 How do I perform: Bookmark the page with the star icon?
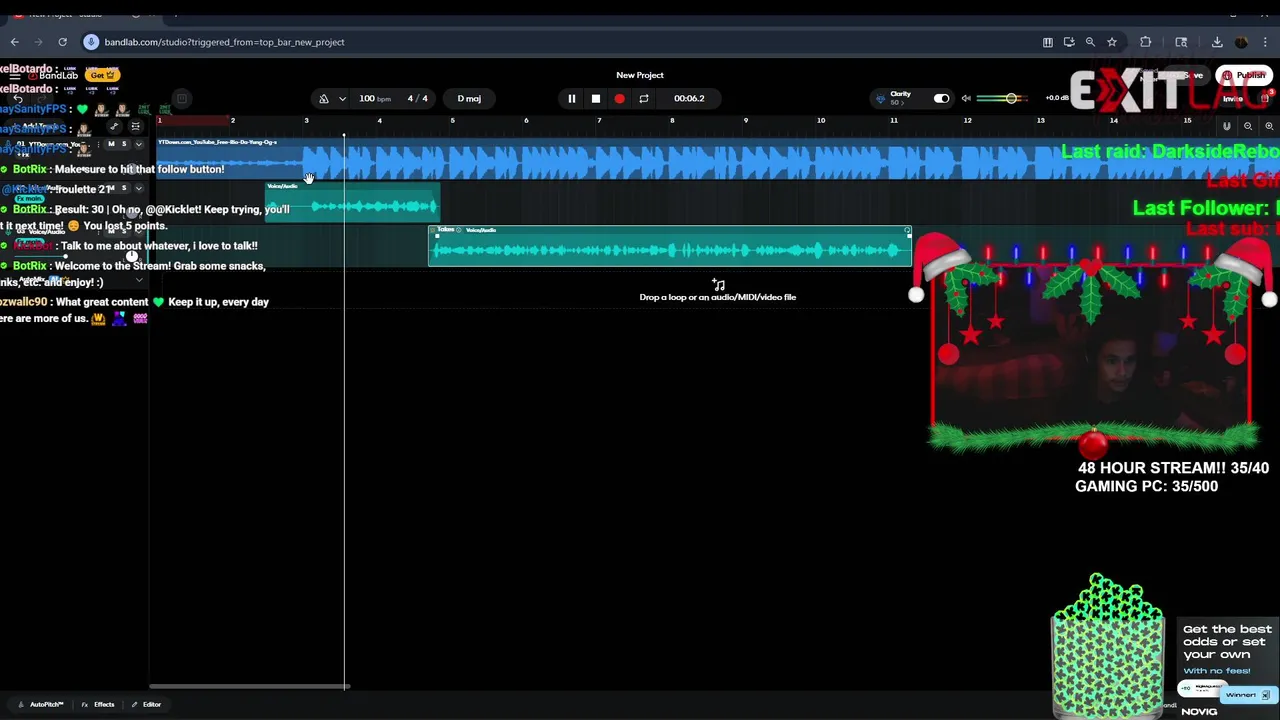coord(1111,42)
